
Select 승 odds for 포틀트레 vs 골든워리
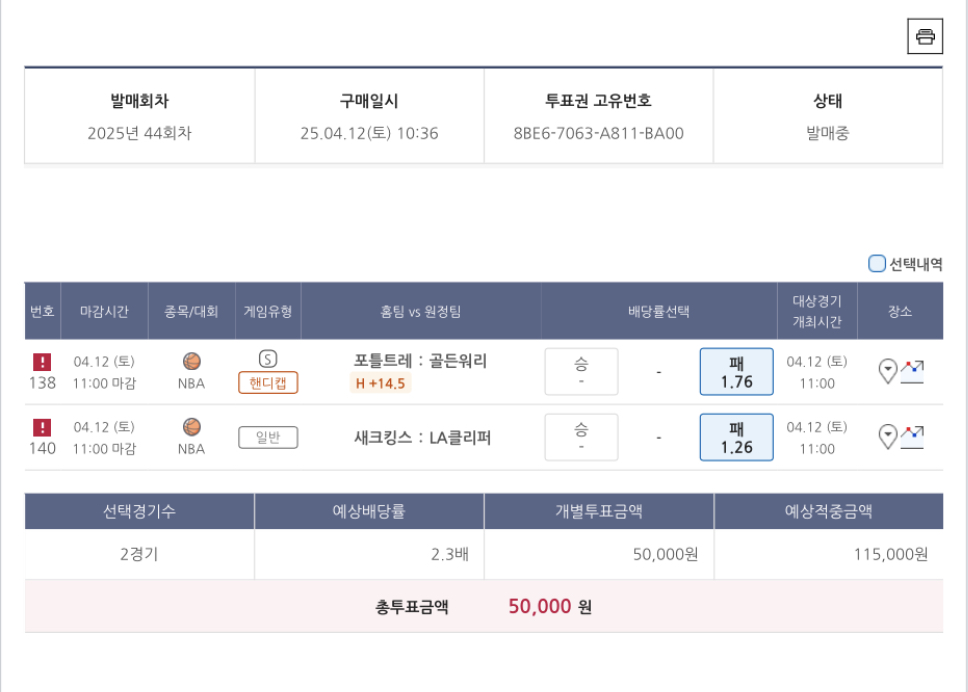[581, 372]
